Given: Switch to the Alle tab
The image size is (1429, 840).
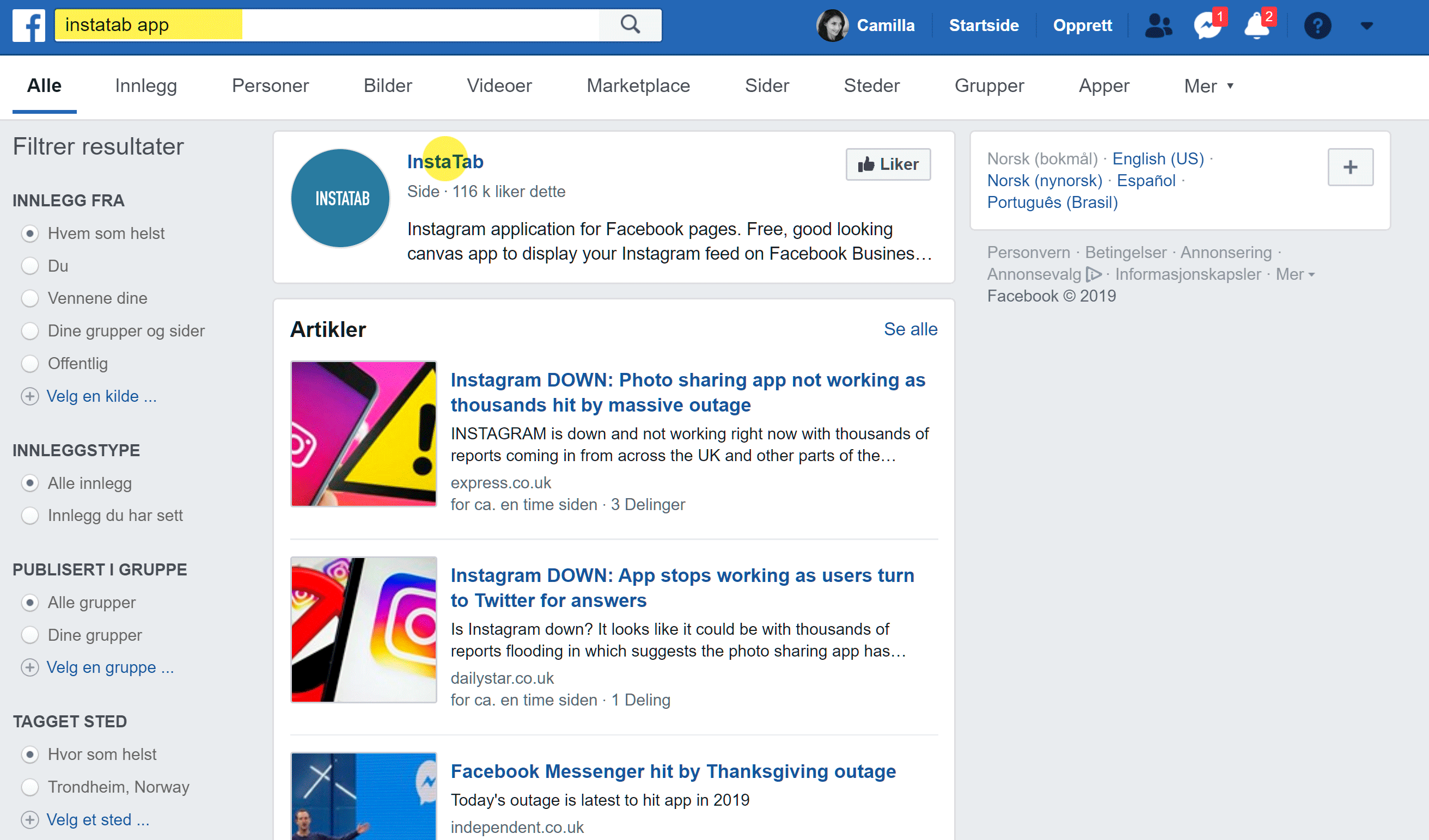Looking at the screenshot, I should [x=44, y=86].
